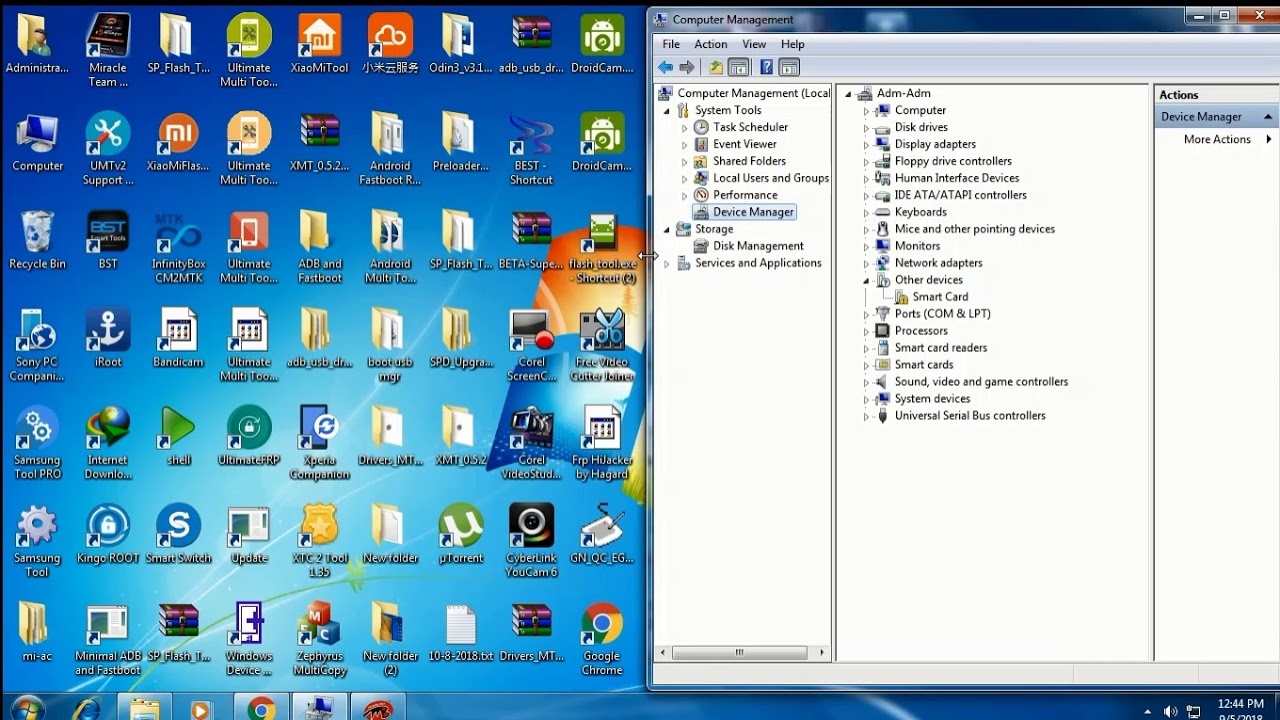This screenshot has width=1280, height=720.
Task: Expand the Display adapters category
Action: coord(866,145)
